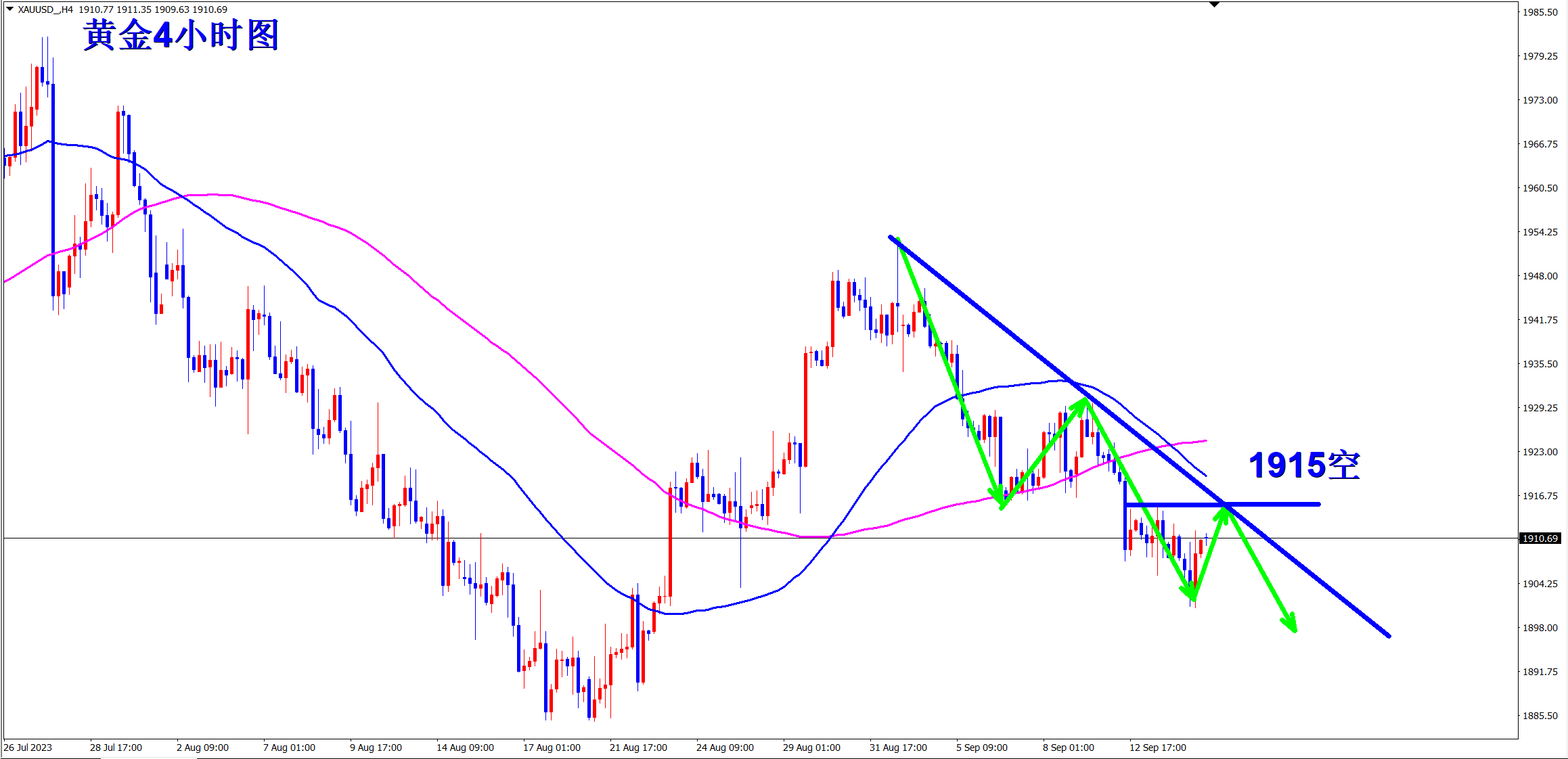Image resolution: width=1568 pixels, height=759 pixels.
Task: Click the '9 Aug 17:00' time axis label
Action: (x=376, y=747)
